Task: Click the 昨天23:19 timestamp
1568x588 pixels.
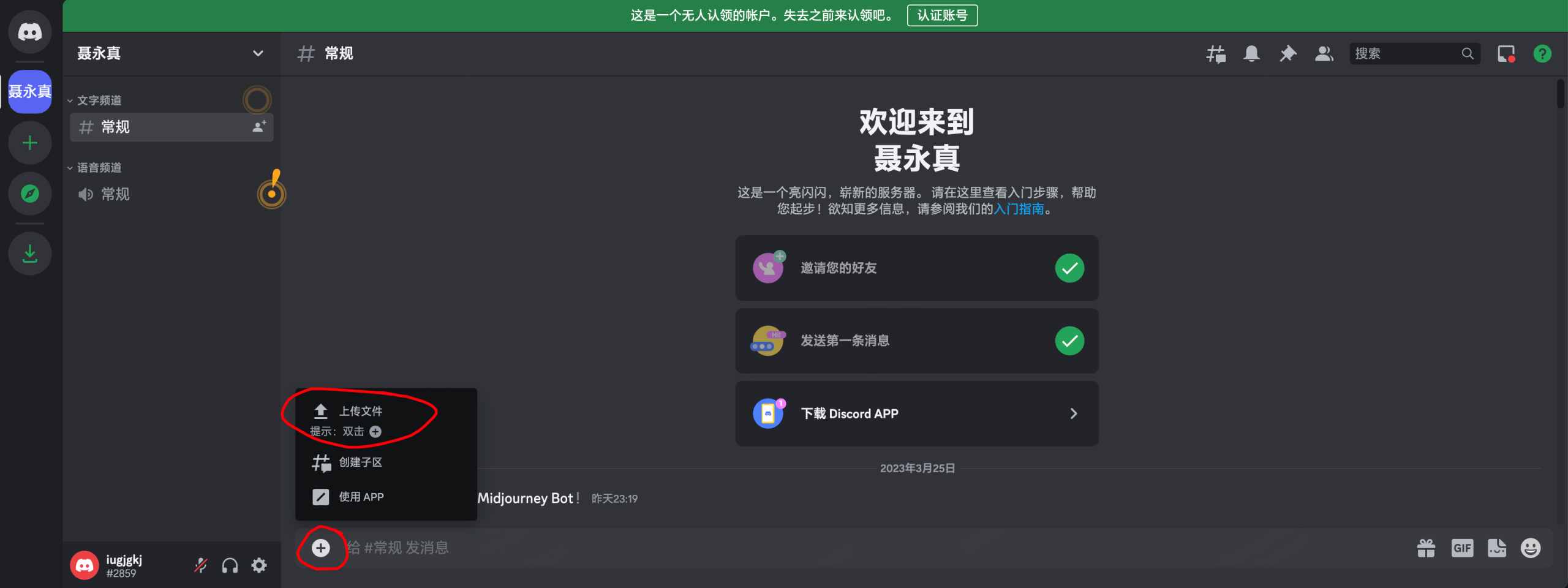Action: coord(614,499)
